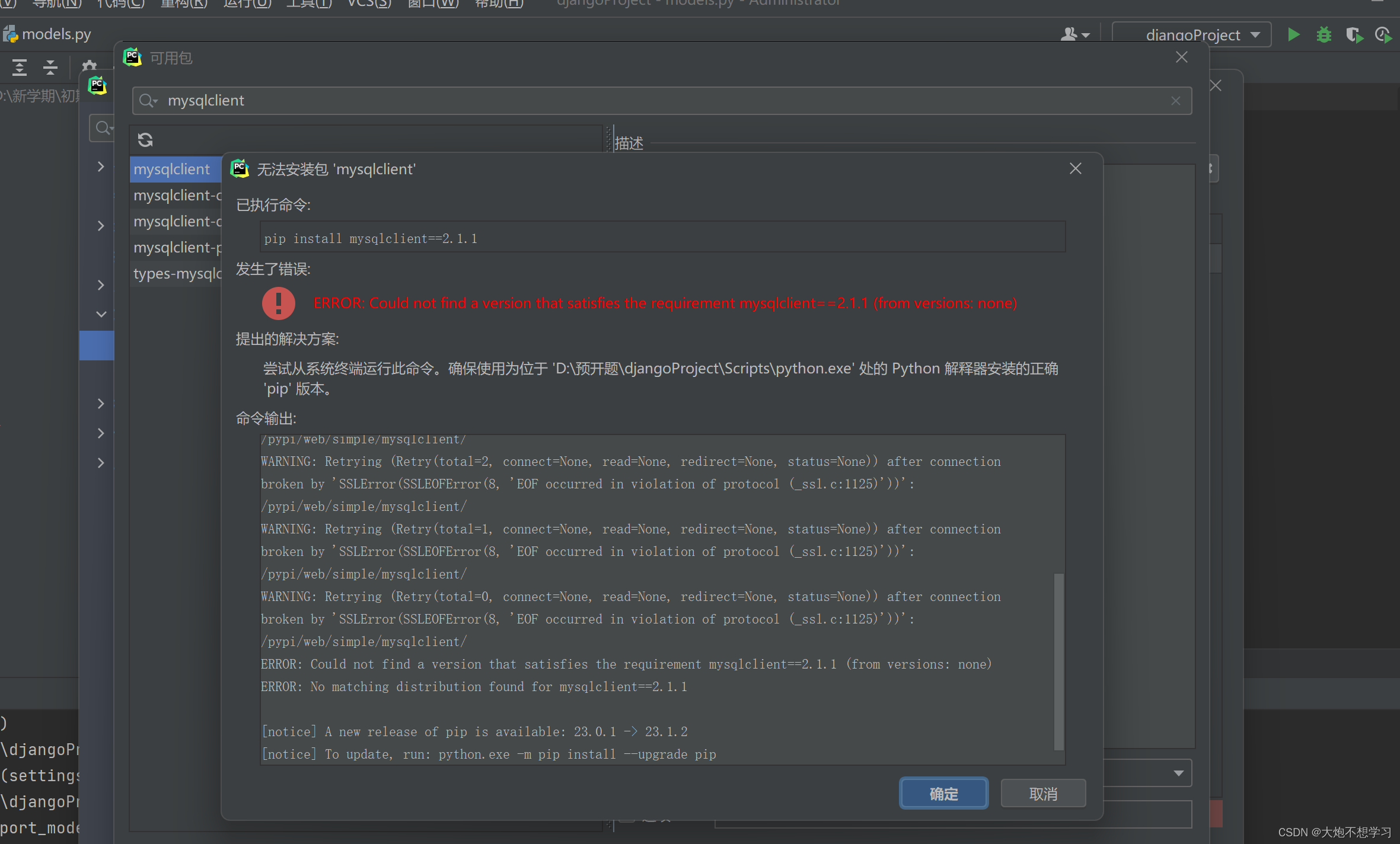The width and height of the screenshot is (1400, 844).
Task: Open 重构(R) menu
Action: (184, 4)
